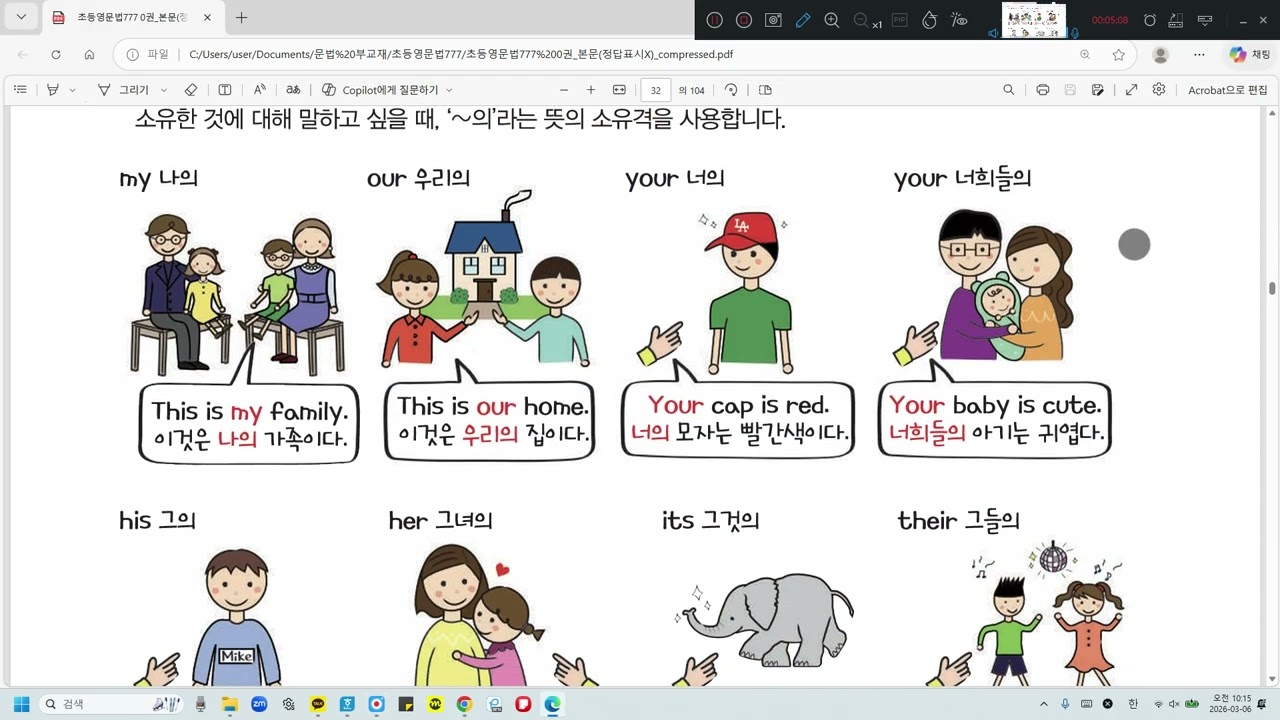Open Zoom from the taskbar
Image resolution: width=1280 pixels, height=720 pixels.
coord(259,704)
